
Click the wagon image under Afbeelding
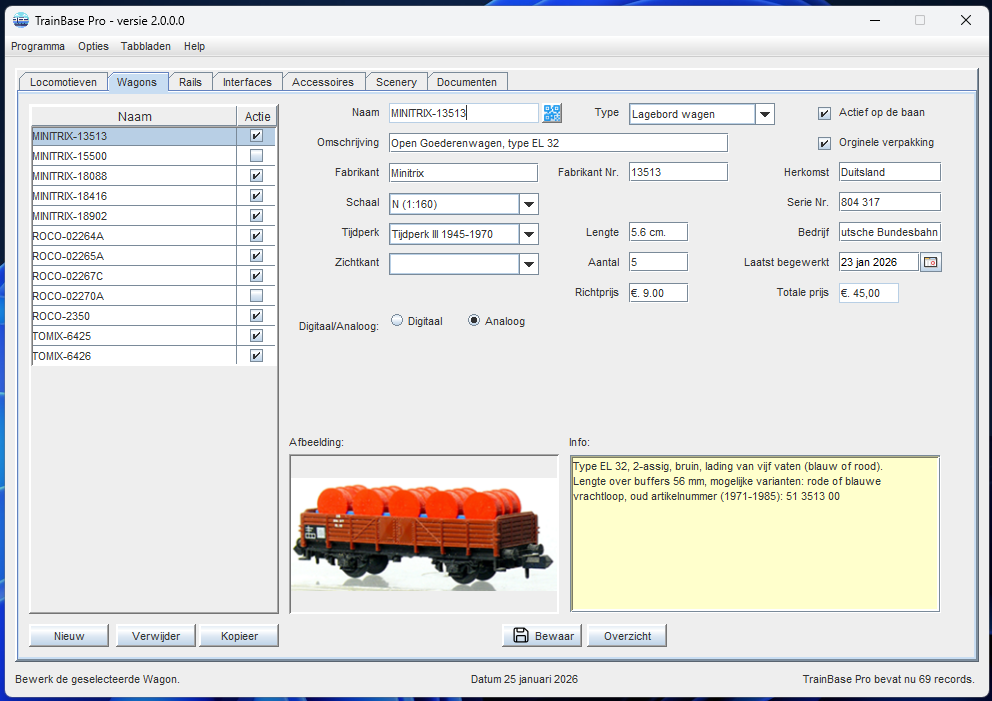click(x=424, y=534)
